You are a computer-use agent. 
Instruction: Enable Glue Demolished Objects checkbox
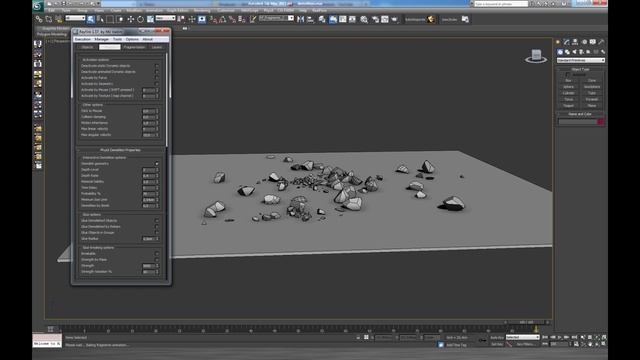pyautogui.click(x=157, y=220)
